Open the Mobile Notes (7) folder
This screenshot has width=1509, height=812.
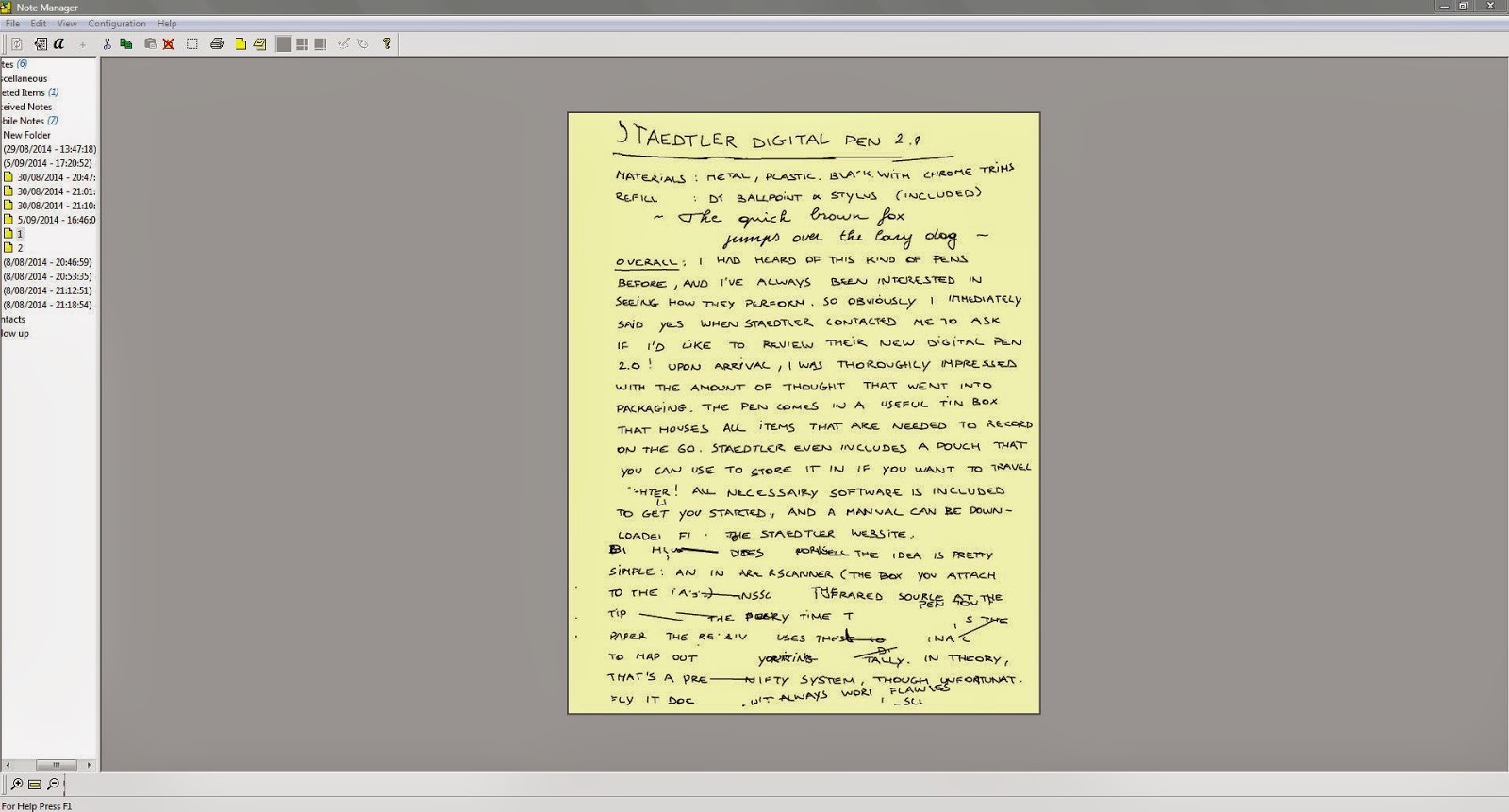[x=29, y=121]
